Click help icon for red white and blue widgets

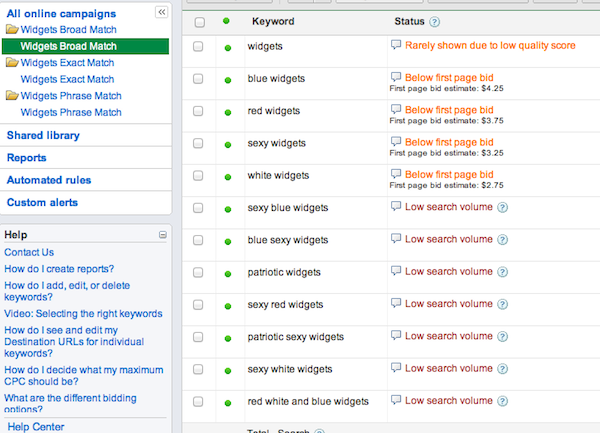click(x=502, y=401)
